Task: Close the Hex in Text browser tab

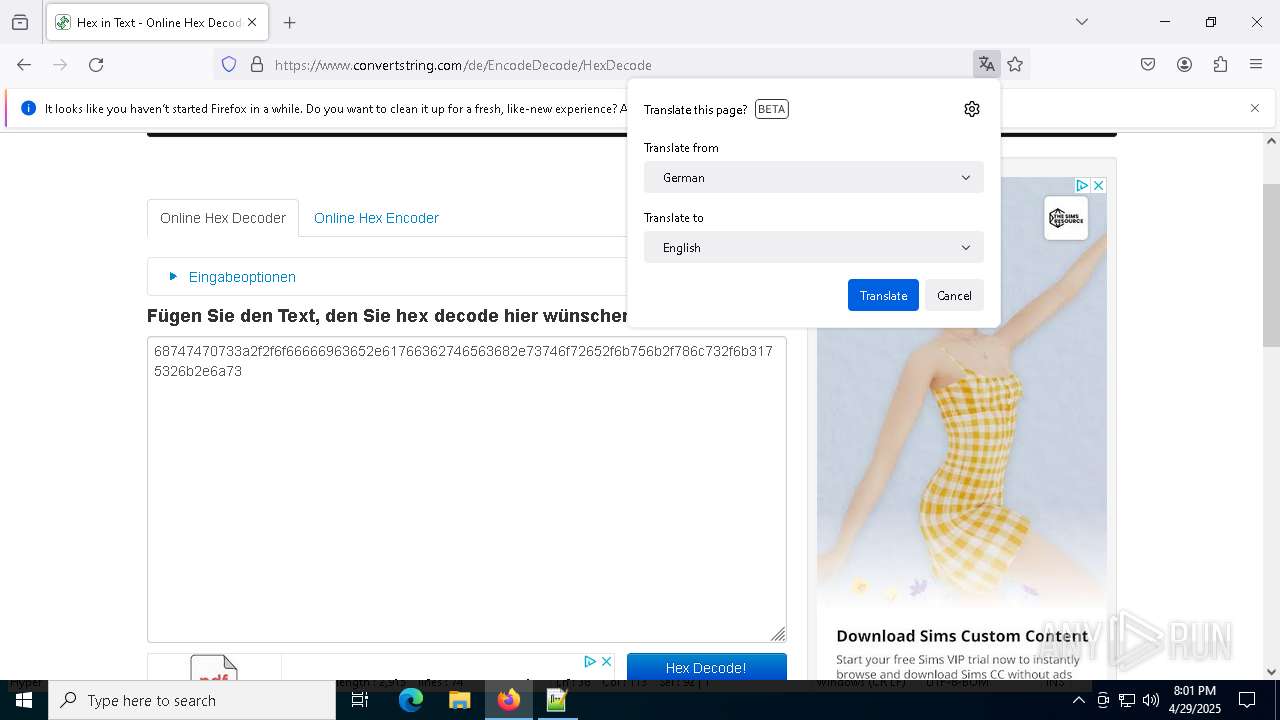Action: tap(252, 22)
